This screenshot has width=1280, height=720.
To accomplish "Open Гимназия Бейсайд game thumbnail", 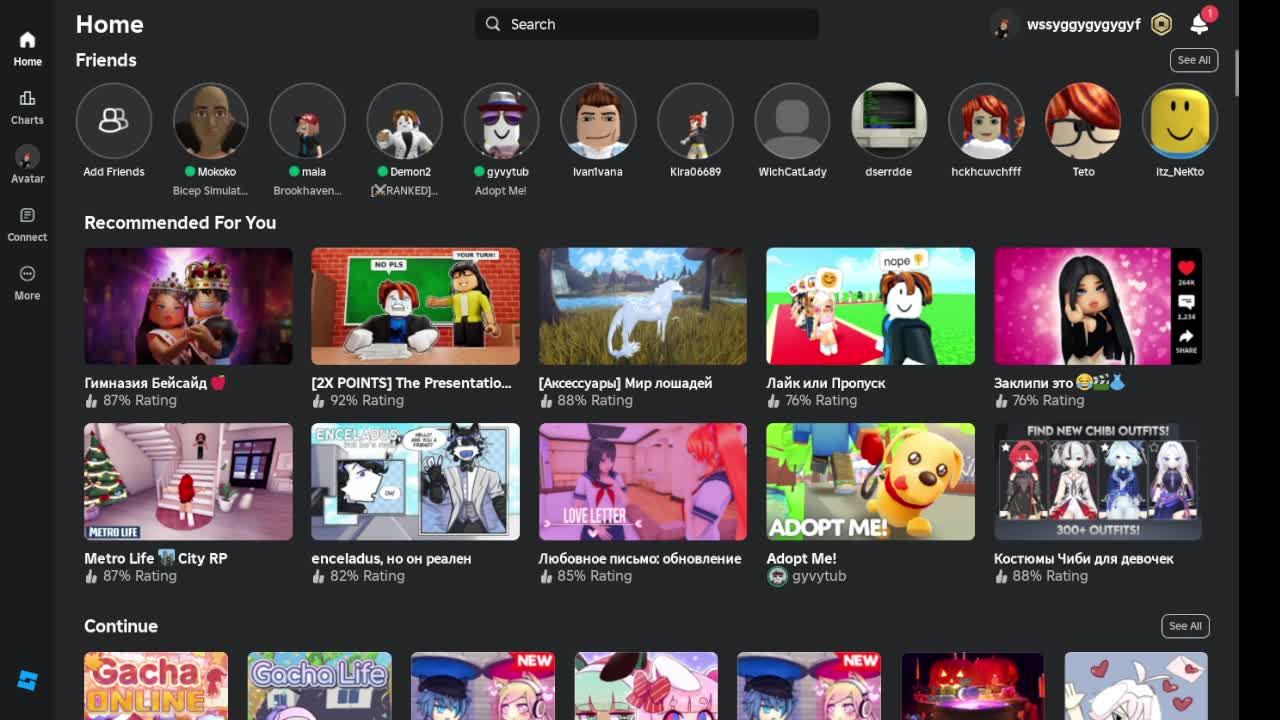I will 188,306.
